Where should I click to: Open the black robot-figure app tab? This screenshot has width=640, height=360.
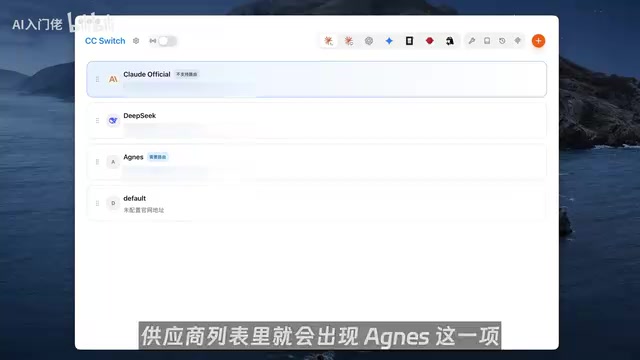(x=449, y=41)
